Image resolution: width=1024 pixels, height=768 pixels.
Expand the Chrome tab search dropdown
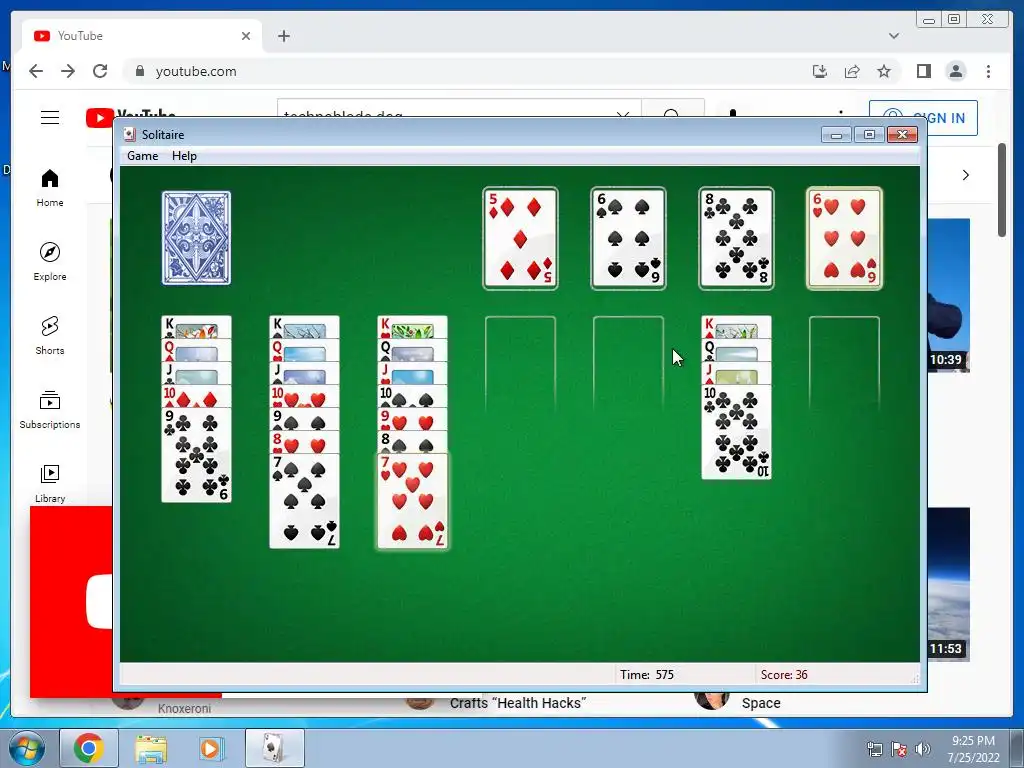click(894, 36)
